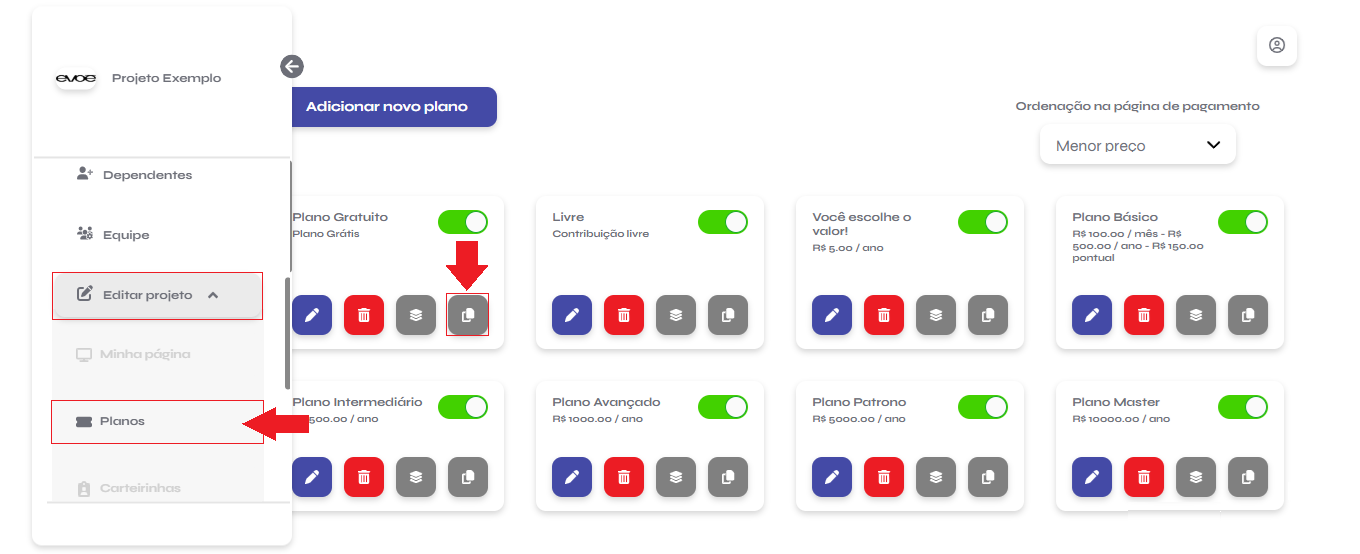Open the Menor preço ordering dropdown

click(x=1138, y=145)
